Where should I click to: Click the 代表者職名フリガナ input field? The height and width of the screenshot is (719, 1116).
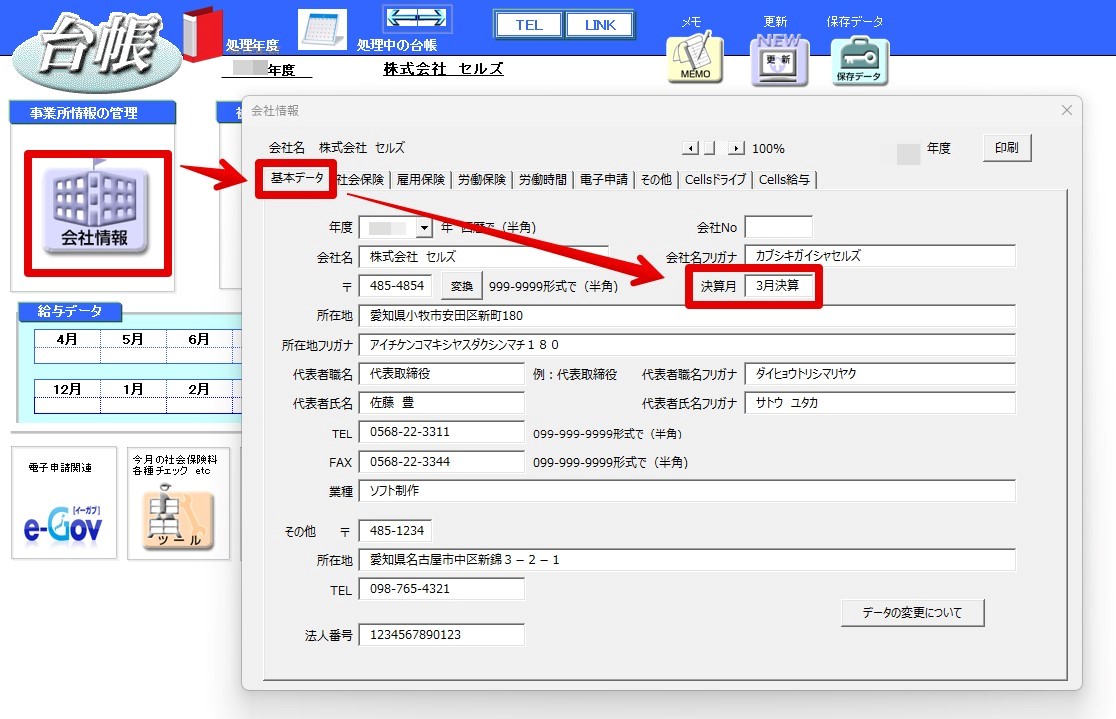tap(880, 374)
